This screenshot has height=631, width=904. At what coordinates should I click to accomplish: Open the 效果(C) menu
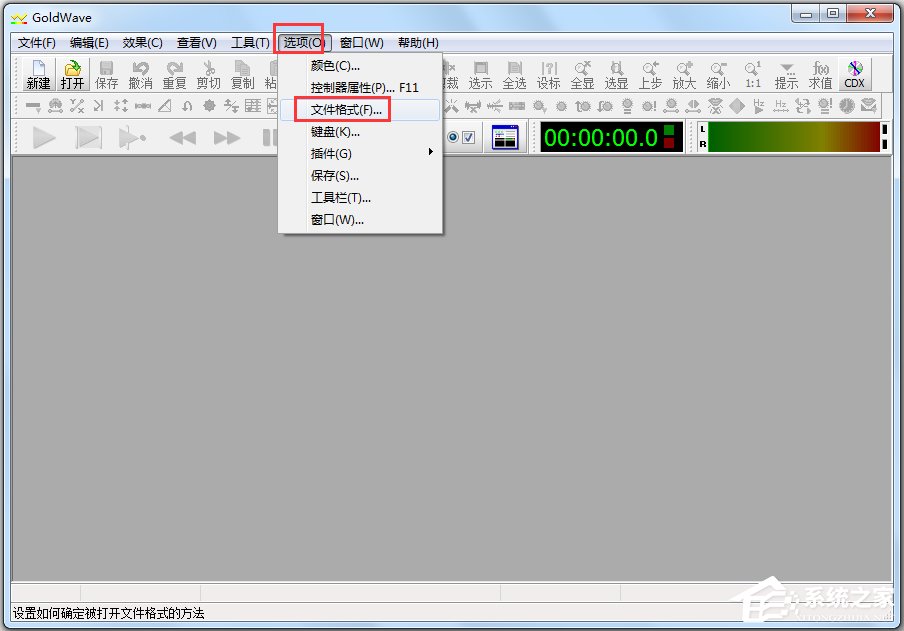(x=142, y=43)
